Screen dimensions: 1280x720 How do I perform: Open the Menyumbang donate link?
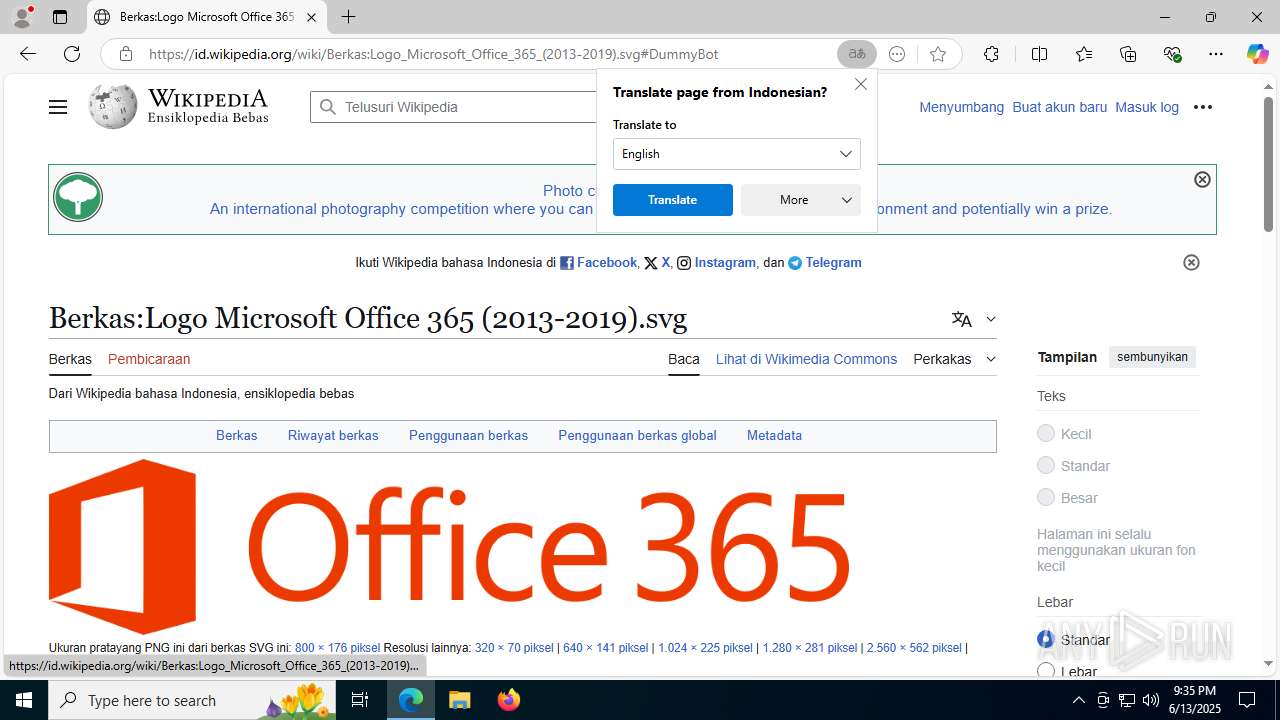(961, 107)
